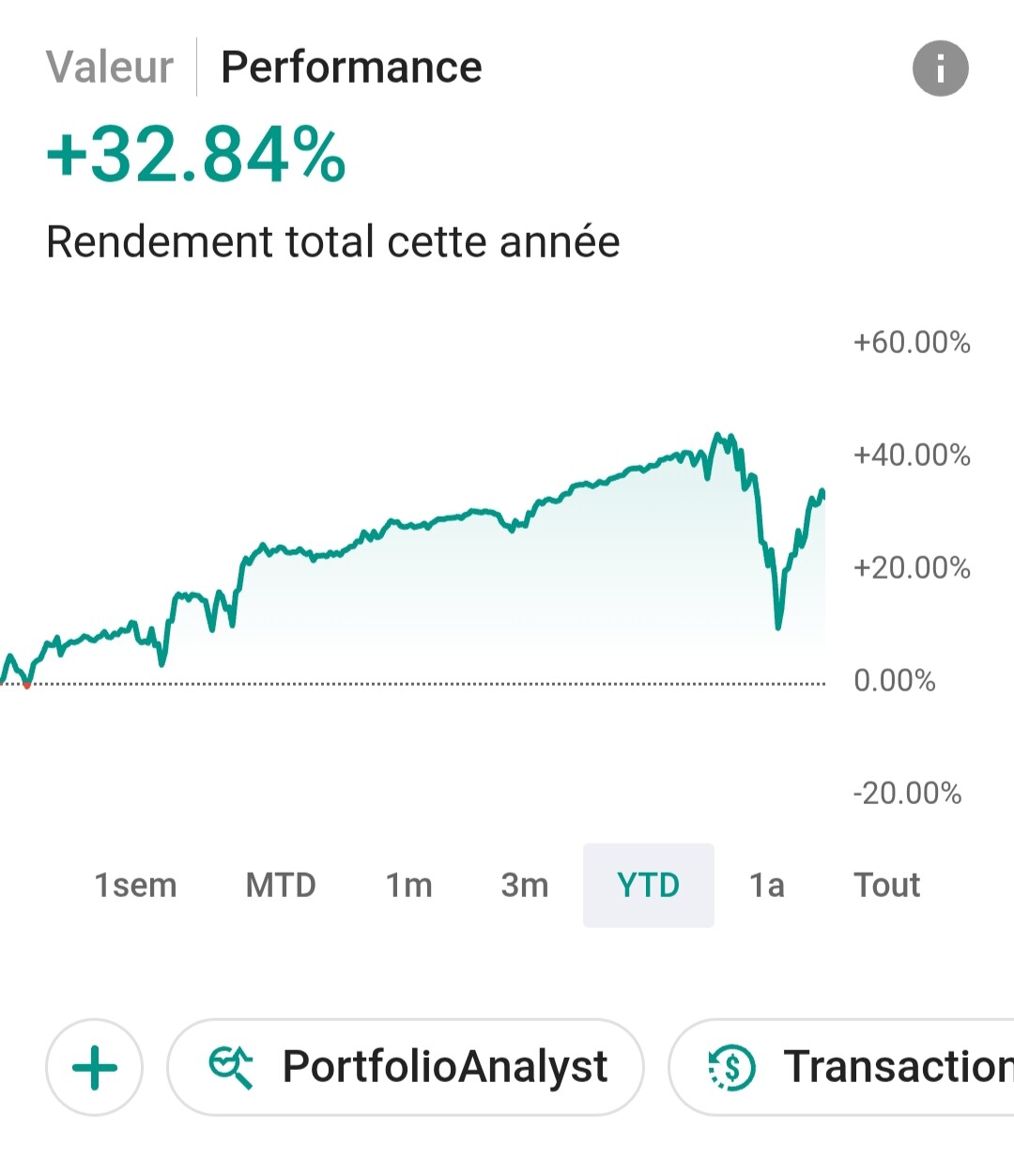Click the PortfolioAnalyst magnifier chart icon
This screenshot has height=1176, width=1014.
[x=231, y=1067]
